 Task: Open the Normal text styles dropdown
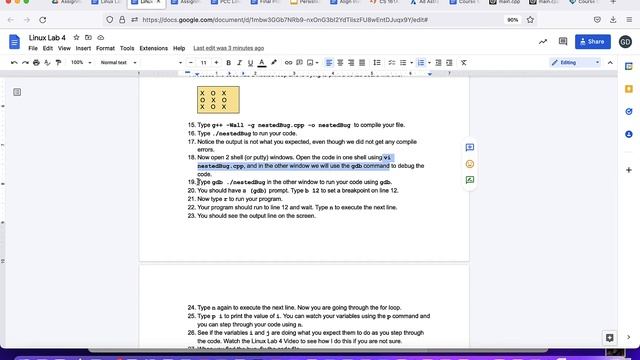coord(118,62)
